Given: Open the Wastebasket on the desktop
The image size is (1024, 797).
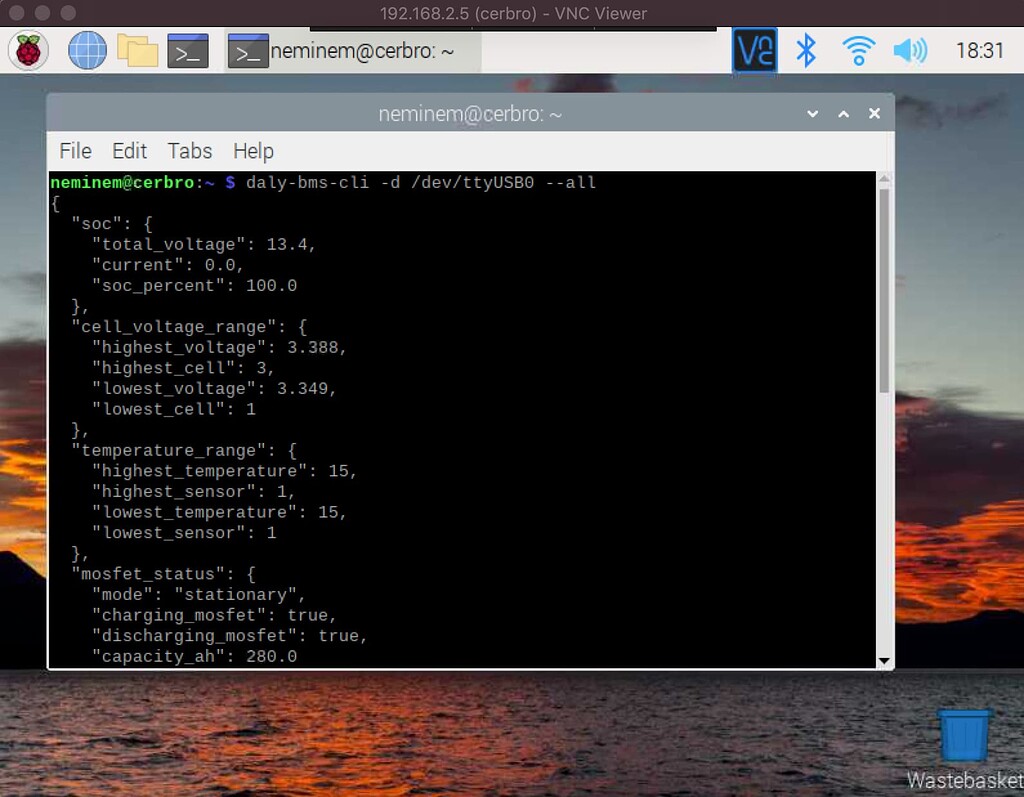Looking at the screenshot, I should click(x=962, y=736).
